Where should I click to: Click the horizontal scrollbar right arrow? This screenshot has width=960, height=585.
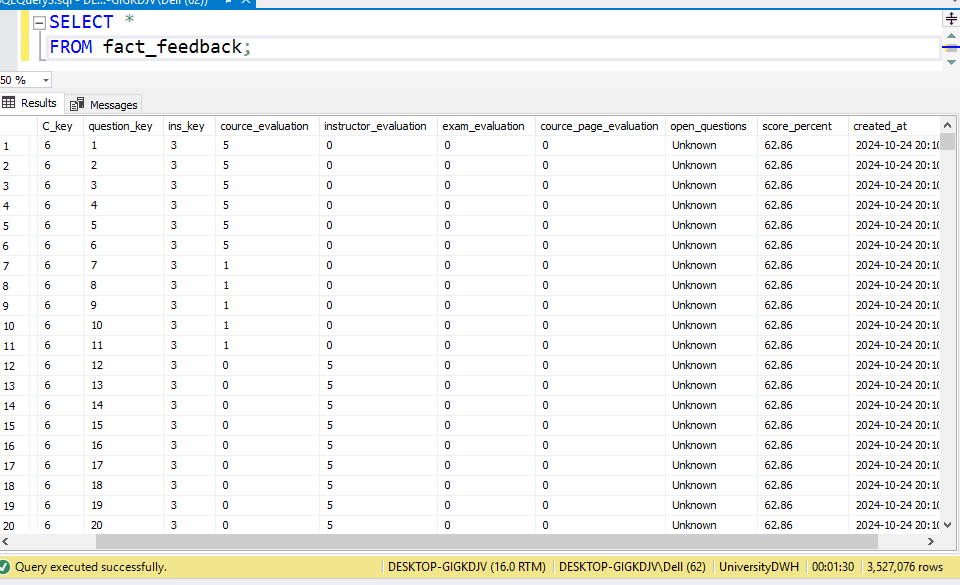tap(931, 542)
